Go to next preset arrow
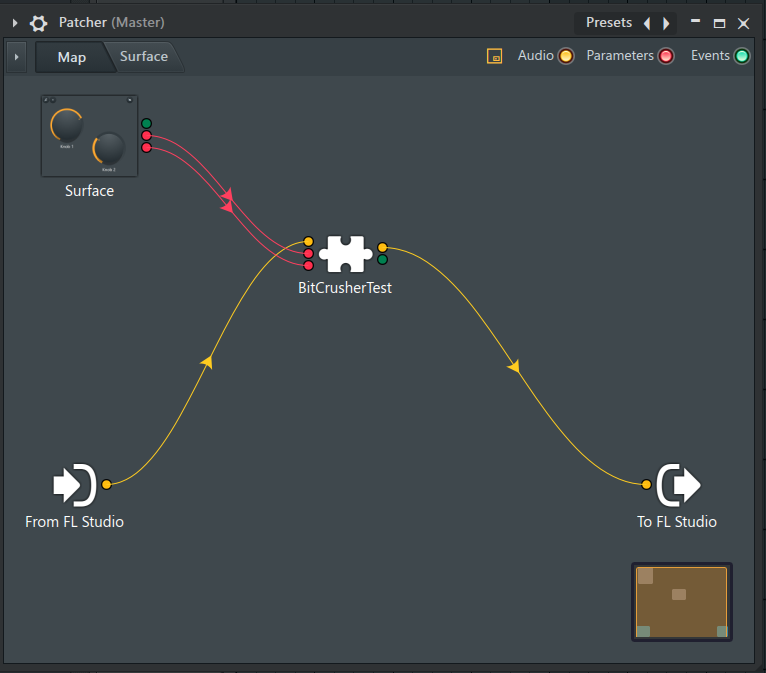 [x=666, y=23]
